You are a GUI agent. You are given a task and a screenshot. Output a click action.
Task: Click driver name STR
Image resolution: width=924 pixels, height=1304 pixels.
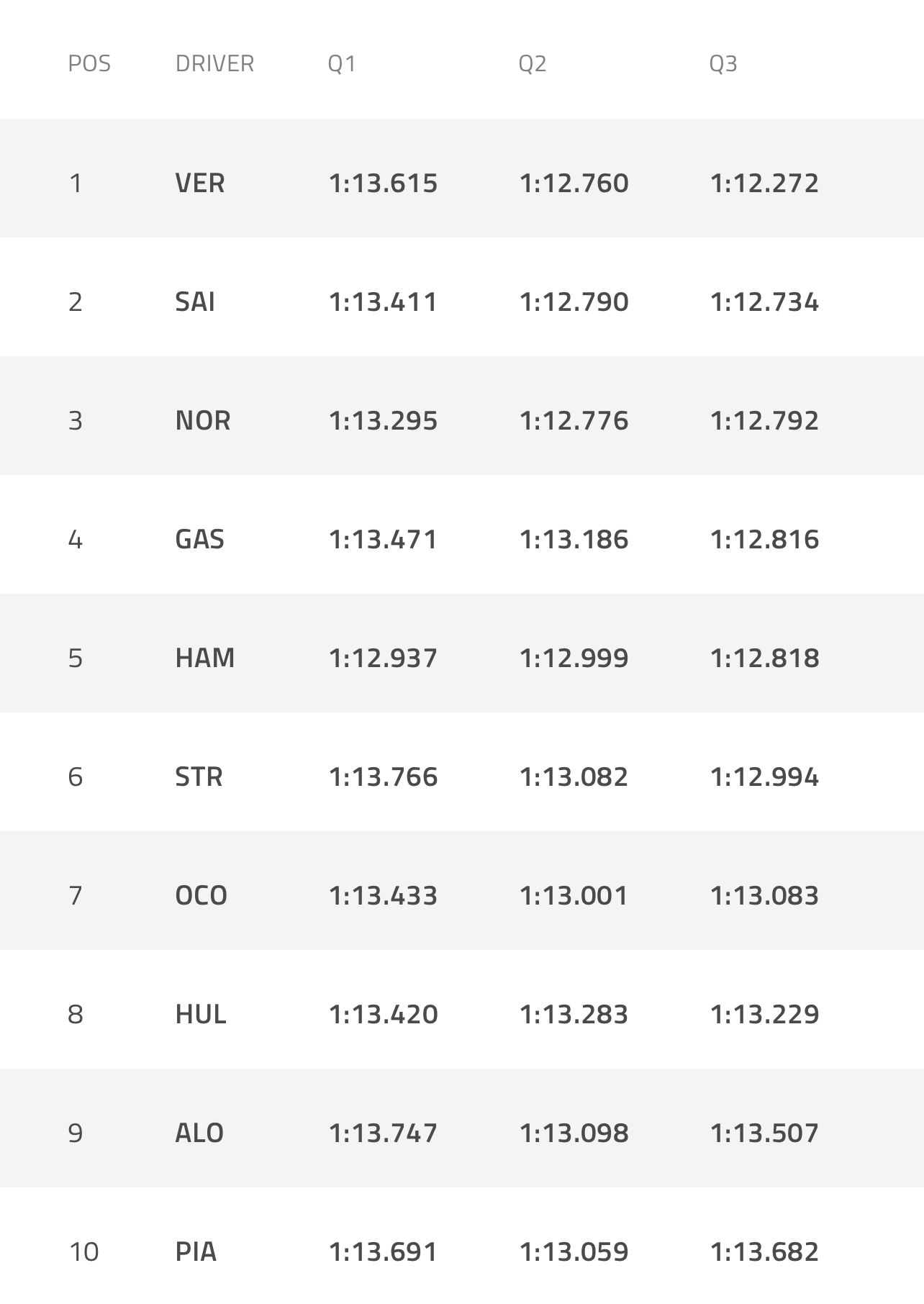pos(199,777)
